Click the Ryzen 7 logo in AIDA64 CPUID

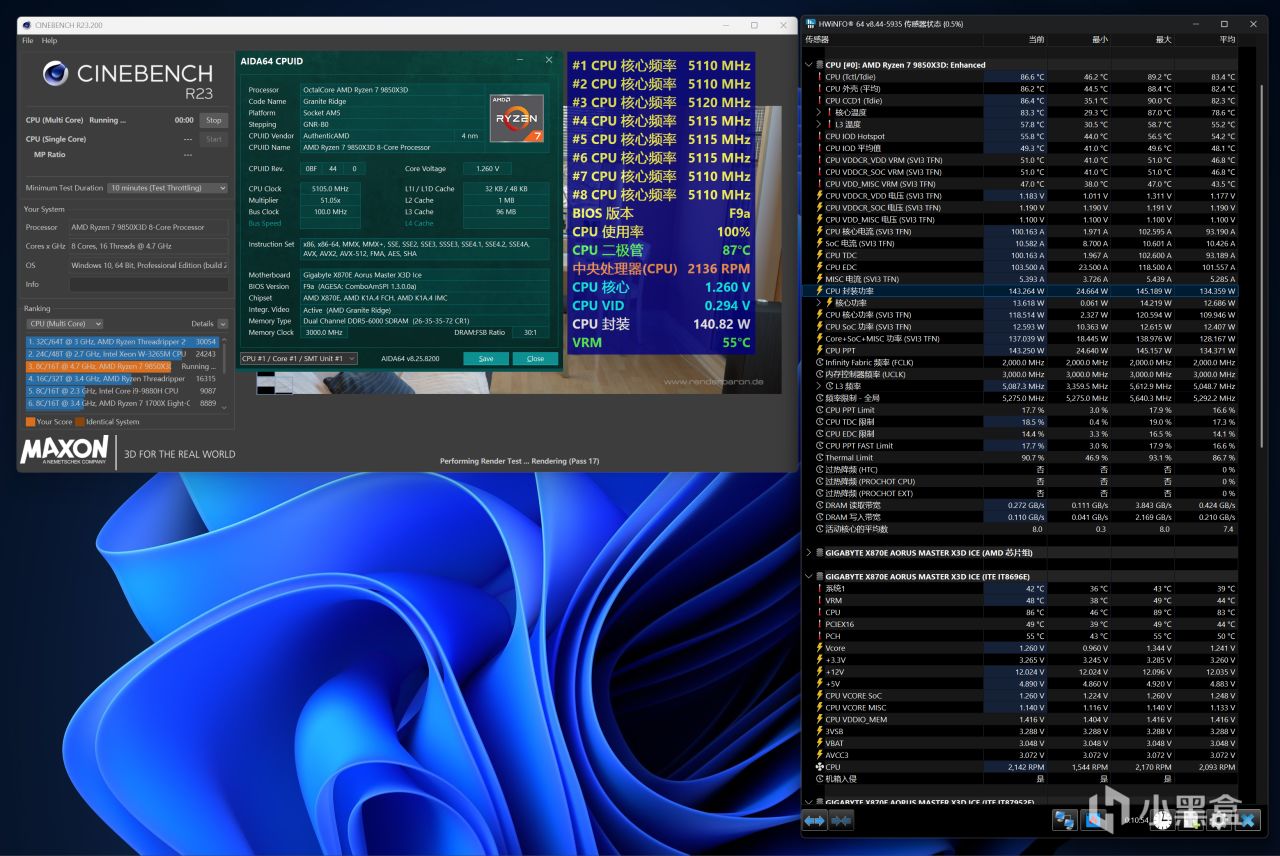point(516,118)
